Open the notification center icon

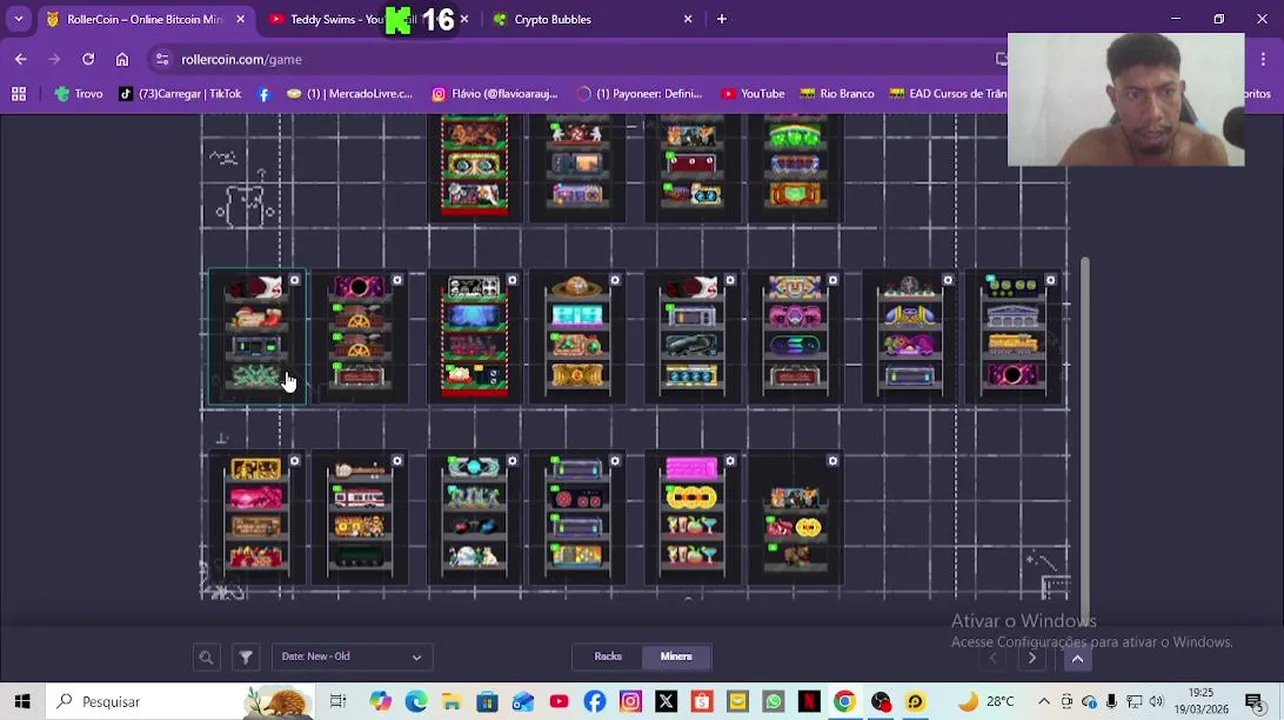pyautogui.click(x=1254, y=702)
